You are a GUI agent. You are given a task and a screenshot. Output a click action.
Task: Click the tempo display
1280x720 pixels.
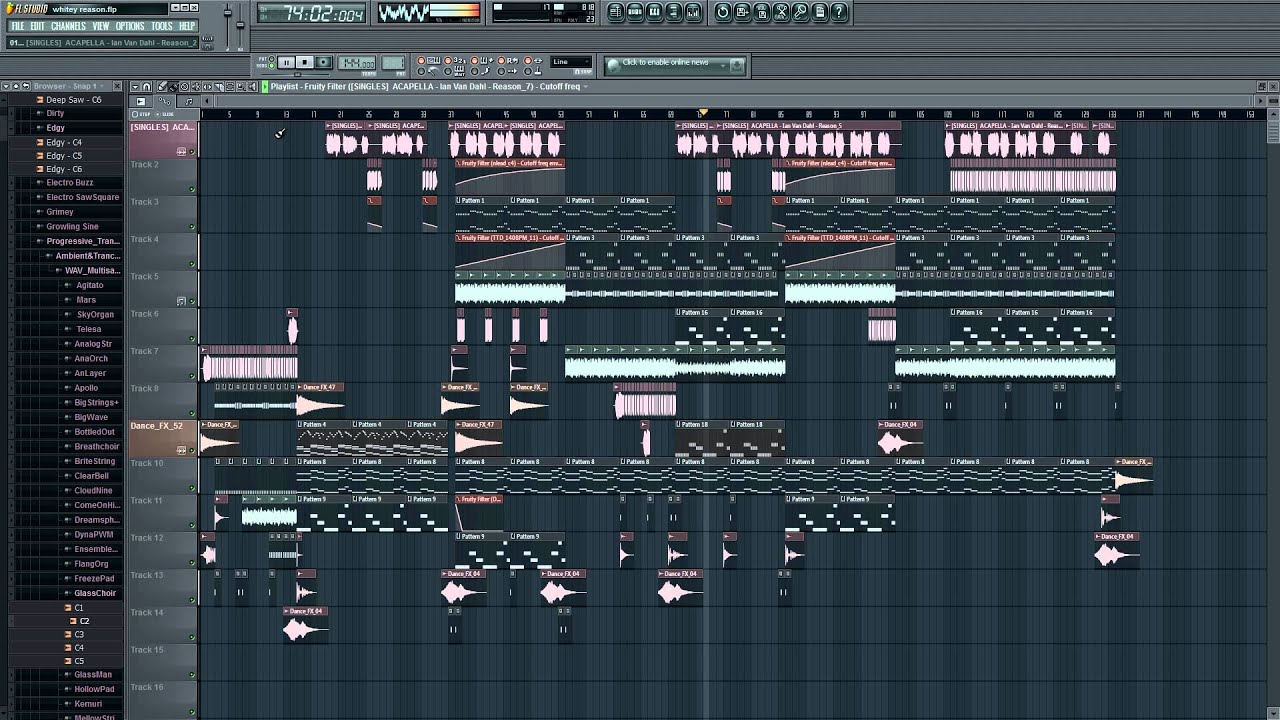[x=356, y=63]
